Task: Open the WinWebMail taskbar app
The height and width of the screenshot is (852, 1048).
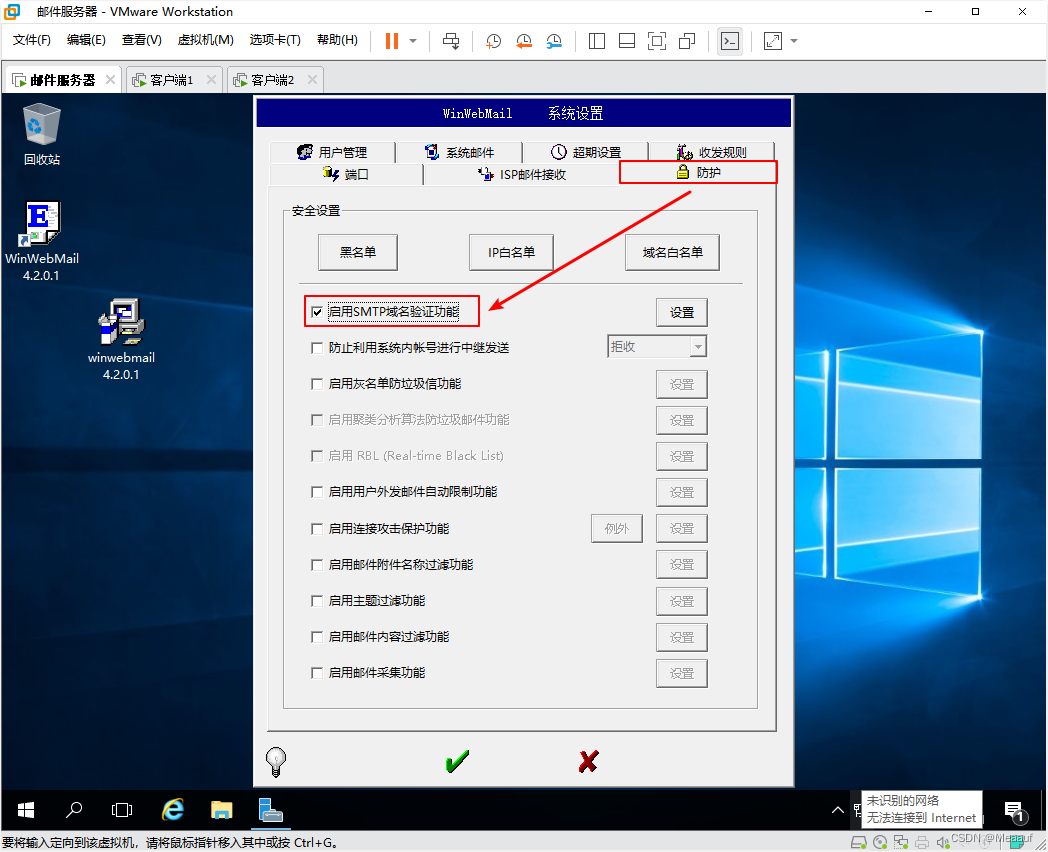Action: [270, 810]
